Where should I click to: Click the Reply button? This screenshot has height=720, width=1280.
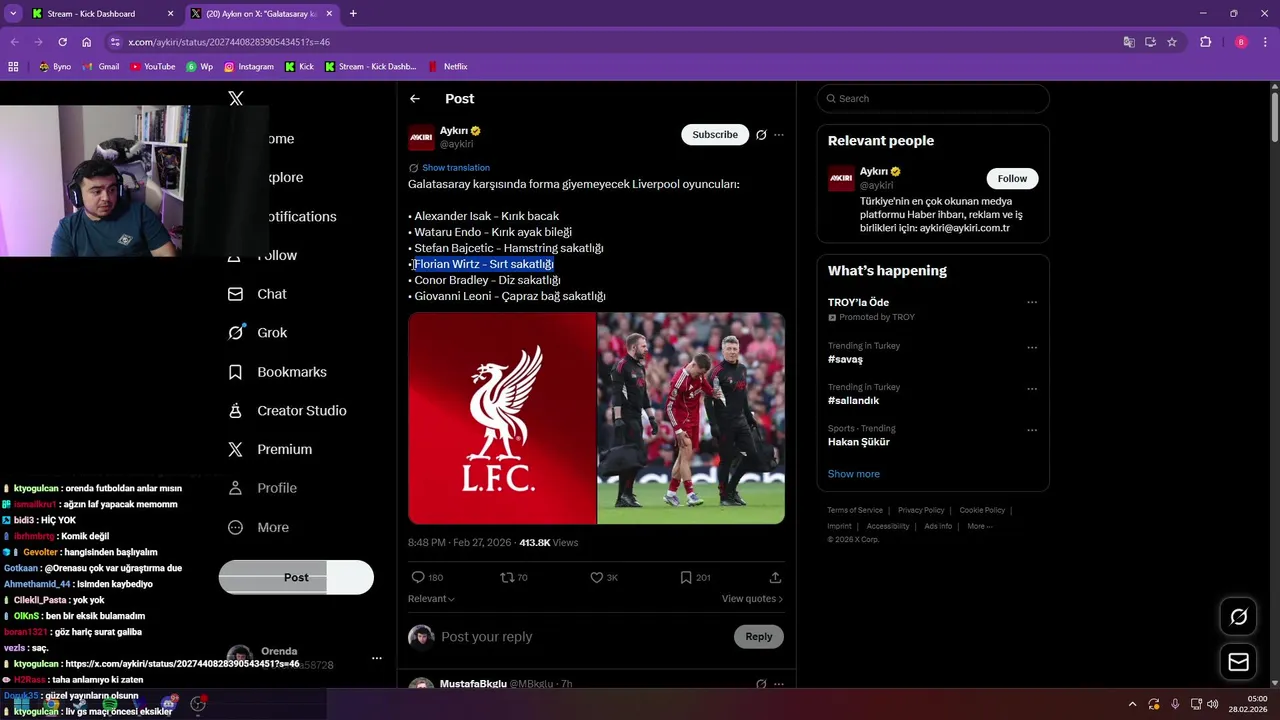pos(759,637)
